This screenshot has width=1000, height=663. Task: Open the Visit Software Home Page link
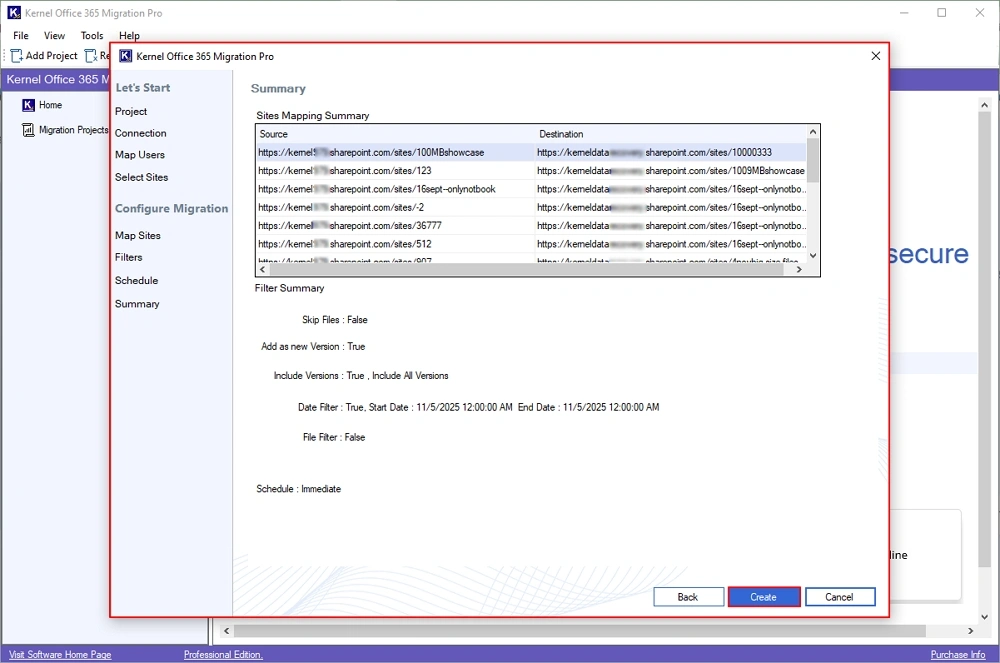[60, 653]
